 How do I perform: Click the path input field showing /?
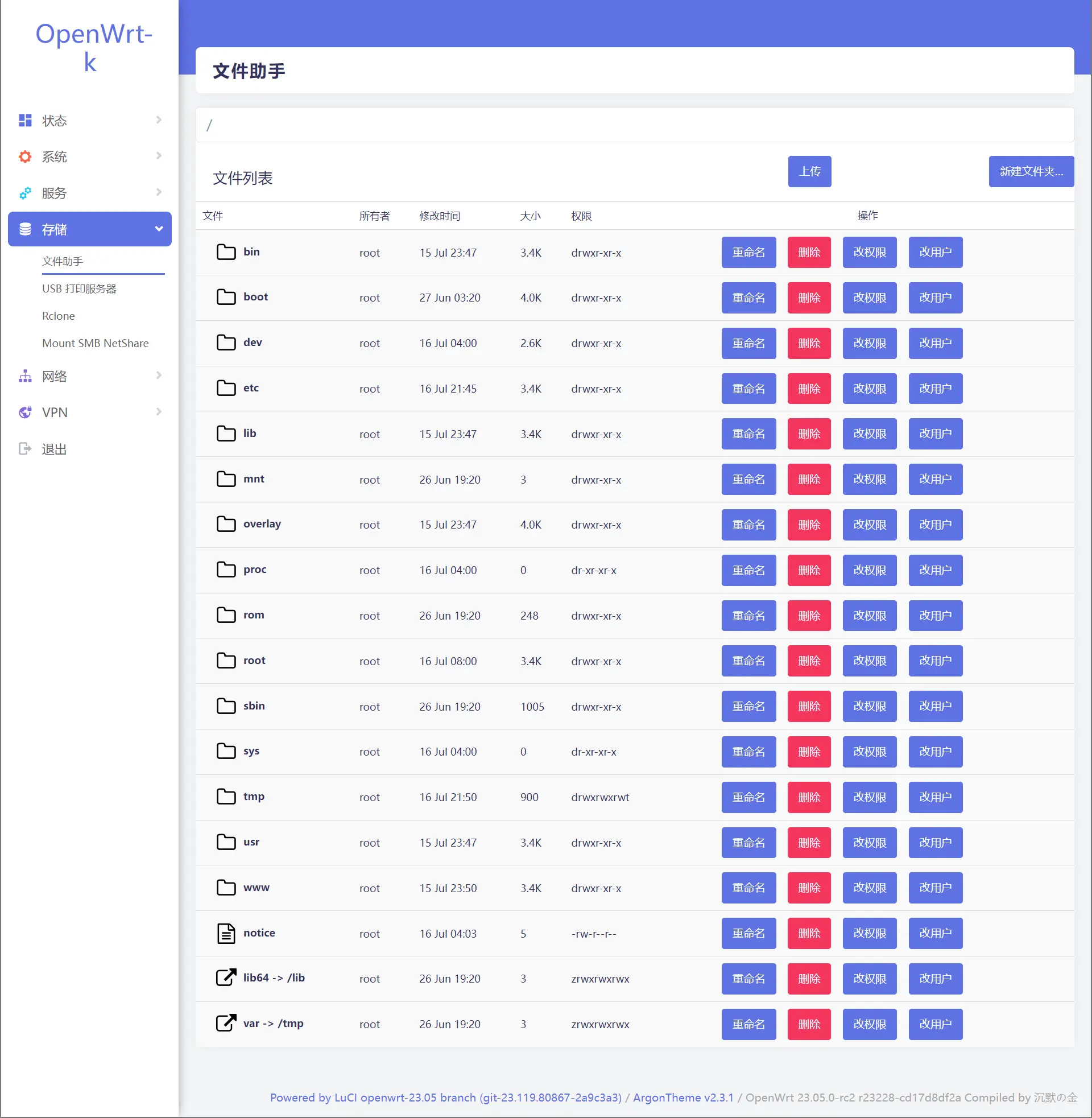click(634, 125)
